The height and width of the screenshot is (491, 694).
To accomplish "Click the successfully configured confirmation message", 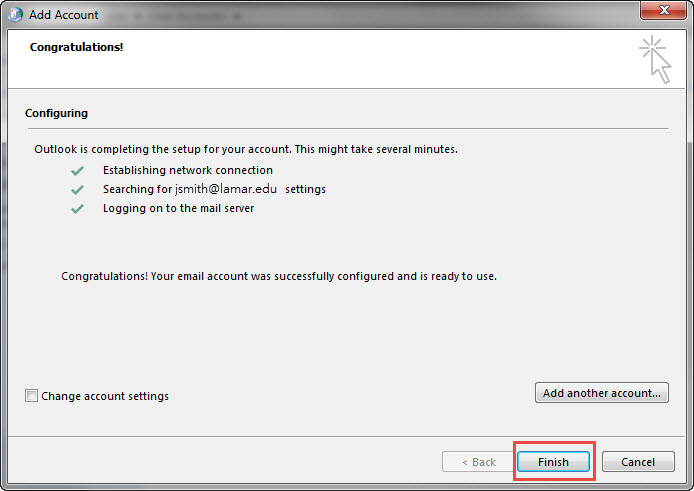I will click(x=279, y=275).
